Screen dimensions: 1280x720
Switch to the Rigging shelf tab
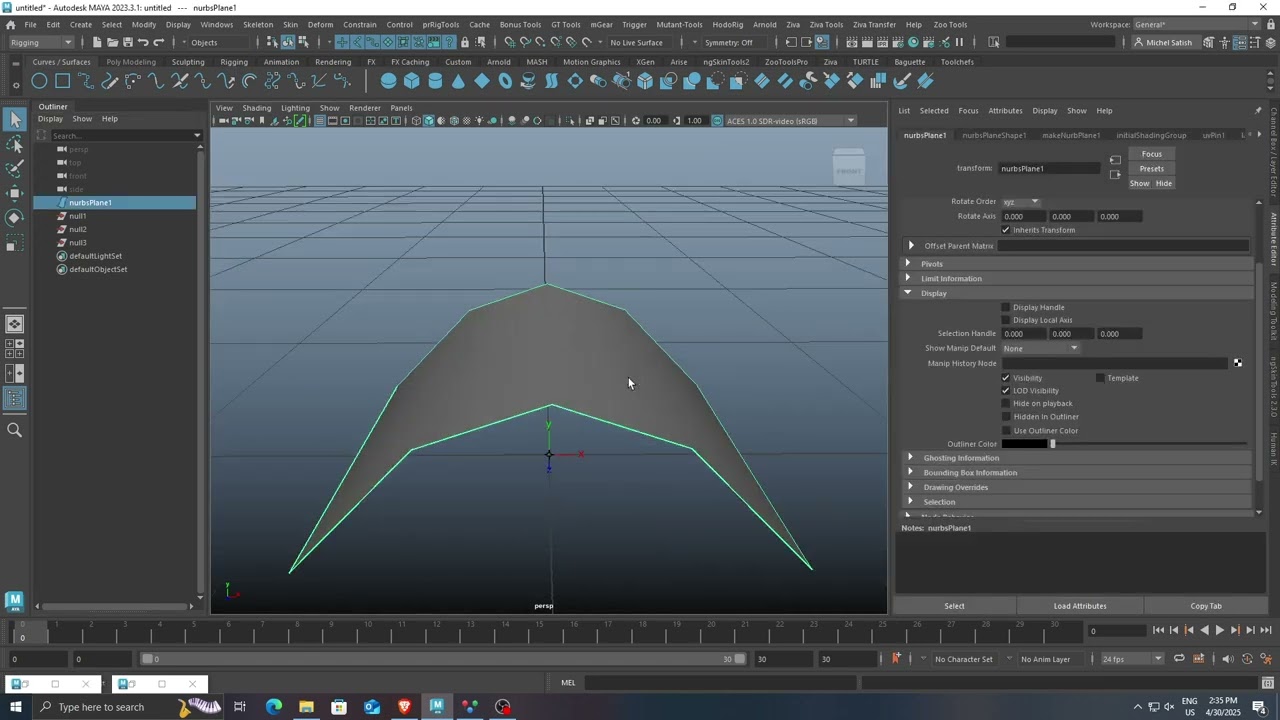pos(234,62)
